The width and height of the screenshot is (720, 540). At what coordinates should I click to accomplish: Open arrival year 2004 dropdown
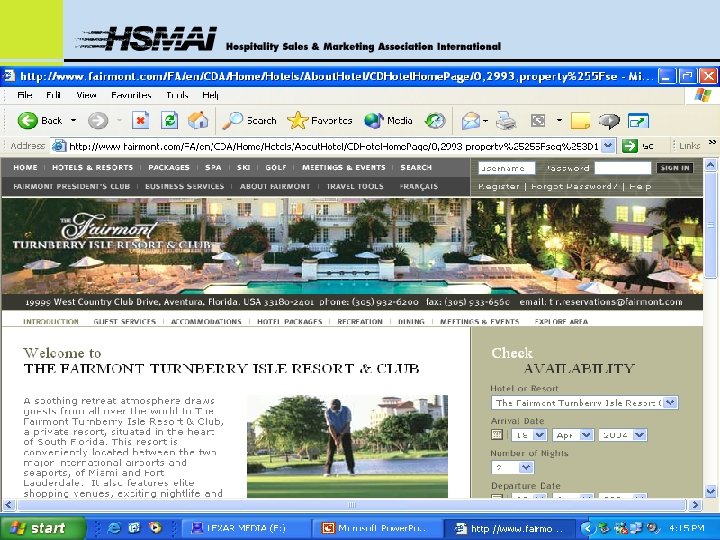623,434
